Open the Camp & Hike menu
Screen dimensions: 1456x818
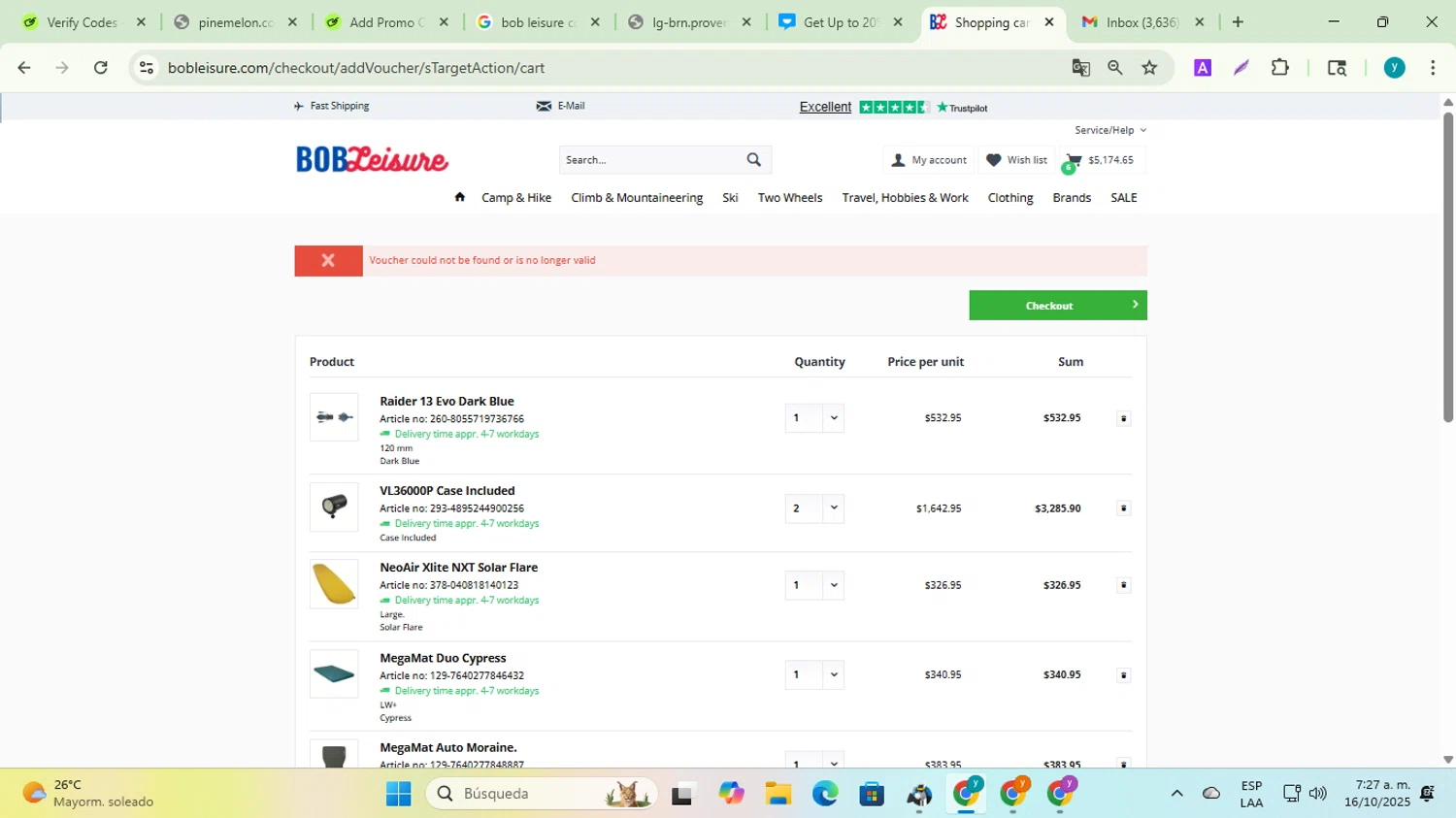tap(516, 198)
